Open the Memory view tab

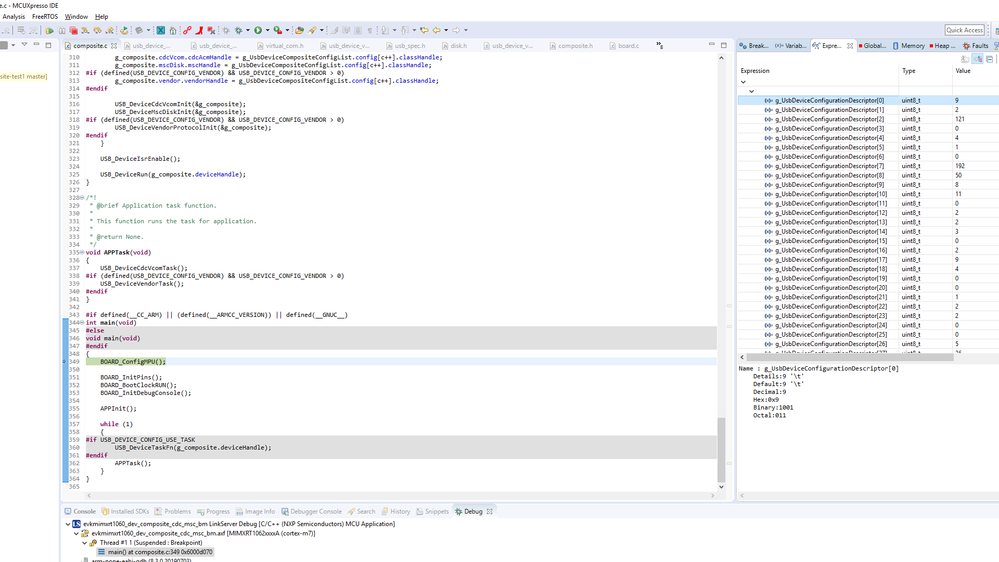909,46
